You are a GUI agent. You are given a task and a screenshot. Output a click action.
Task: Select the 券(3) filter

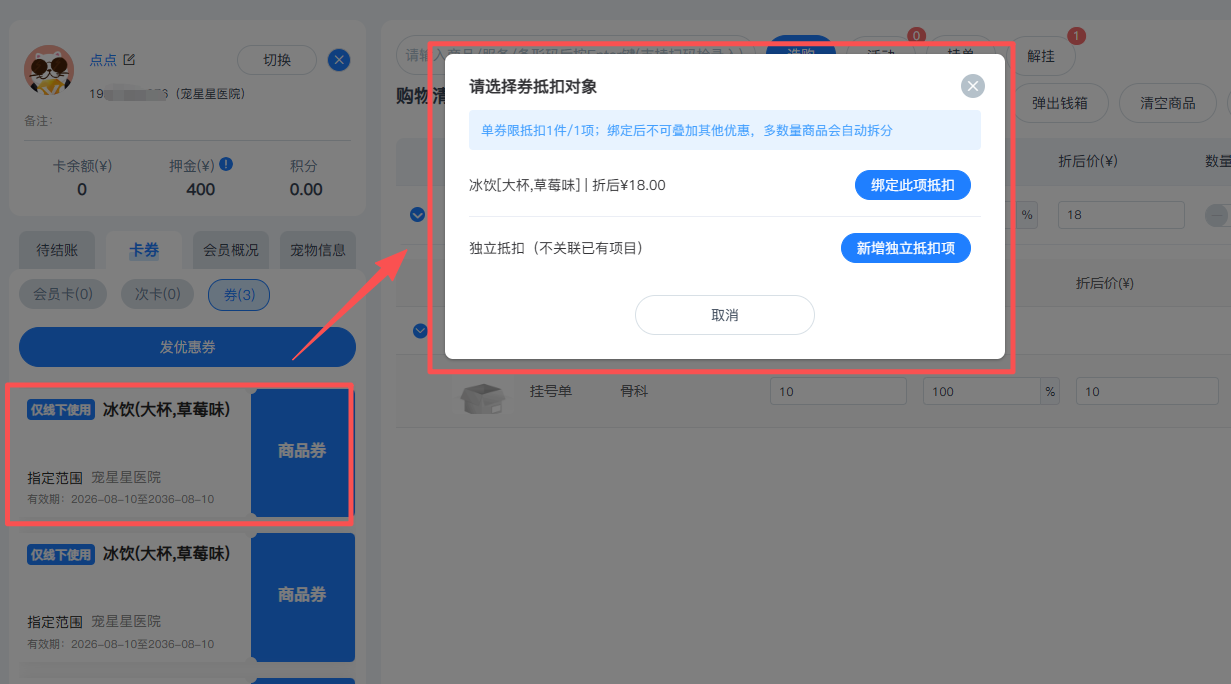tap(239, 294)
